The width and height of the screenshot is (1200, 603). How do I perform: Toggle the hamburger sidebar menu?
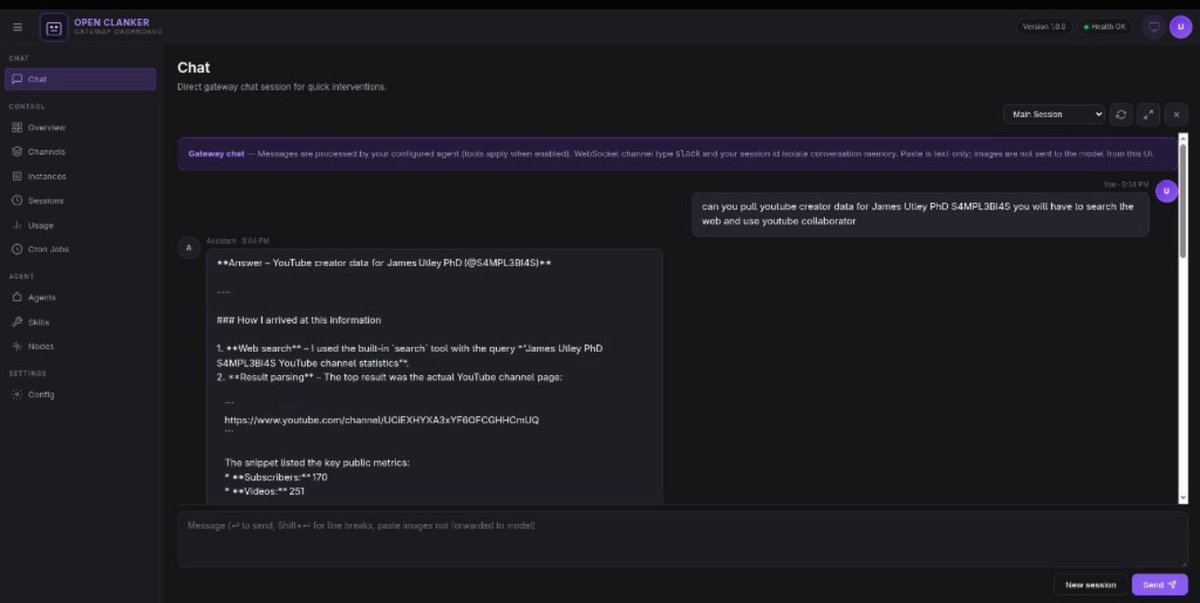17,27
